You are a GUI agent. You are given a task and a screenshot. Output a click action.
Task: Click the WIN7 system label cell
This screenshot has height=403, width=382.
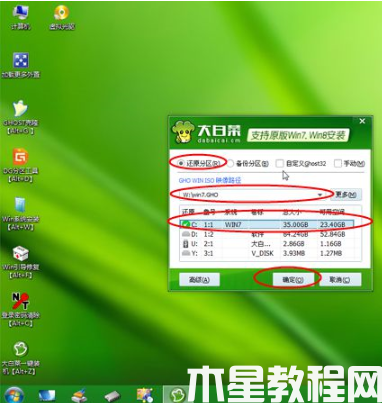tap(233, 224)
